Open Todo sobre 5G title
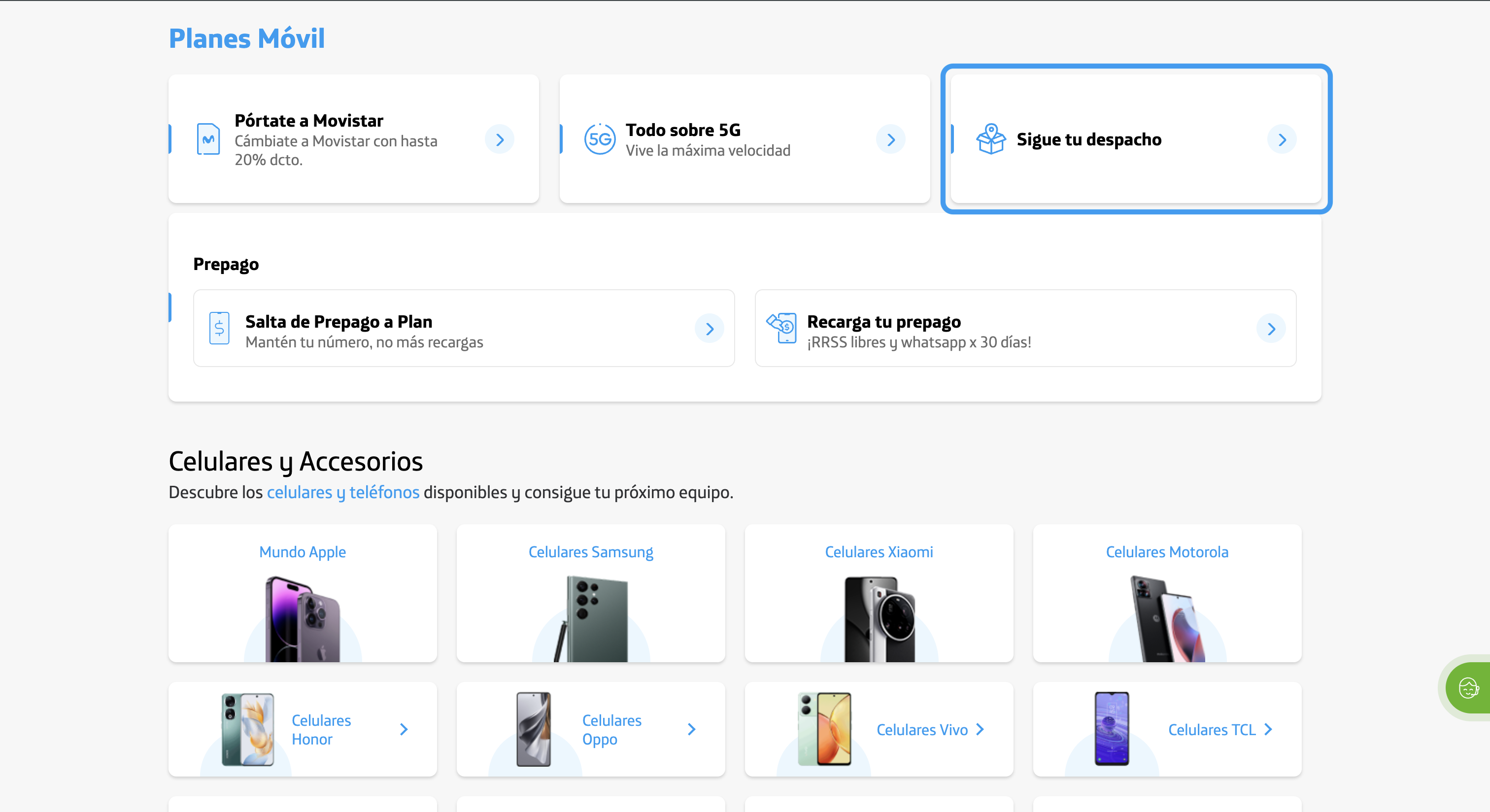This screenshot has height=812, width=1490. [x=683, y=130]
